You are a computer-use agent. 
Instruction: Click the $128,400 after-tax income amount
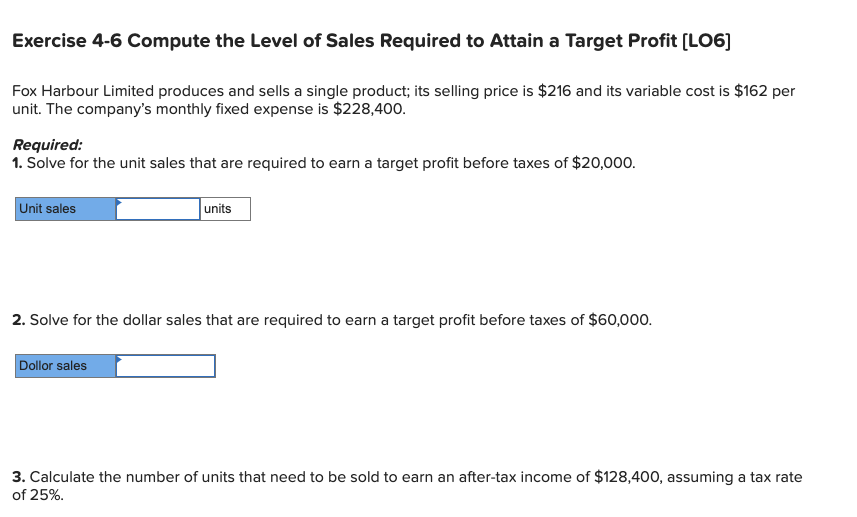628,477
